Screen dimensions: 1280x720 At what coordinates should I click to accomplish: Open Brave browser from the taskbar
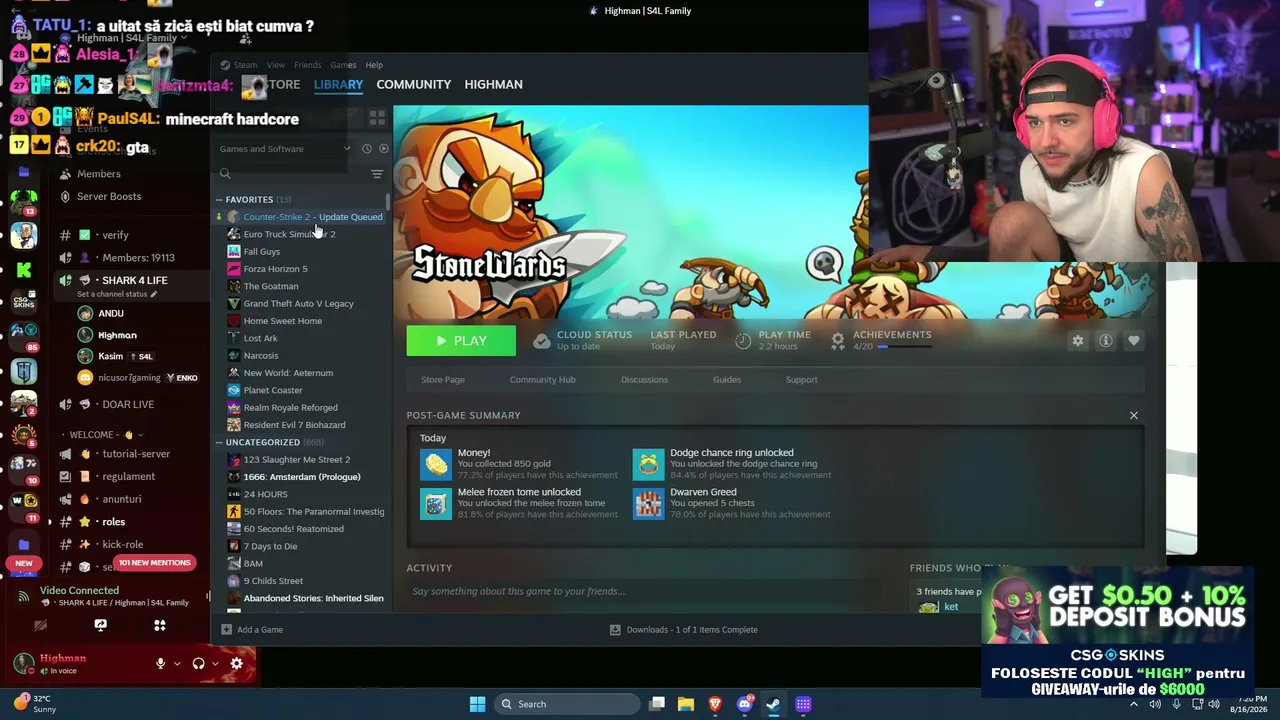(x=715, y=704)
